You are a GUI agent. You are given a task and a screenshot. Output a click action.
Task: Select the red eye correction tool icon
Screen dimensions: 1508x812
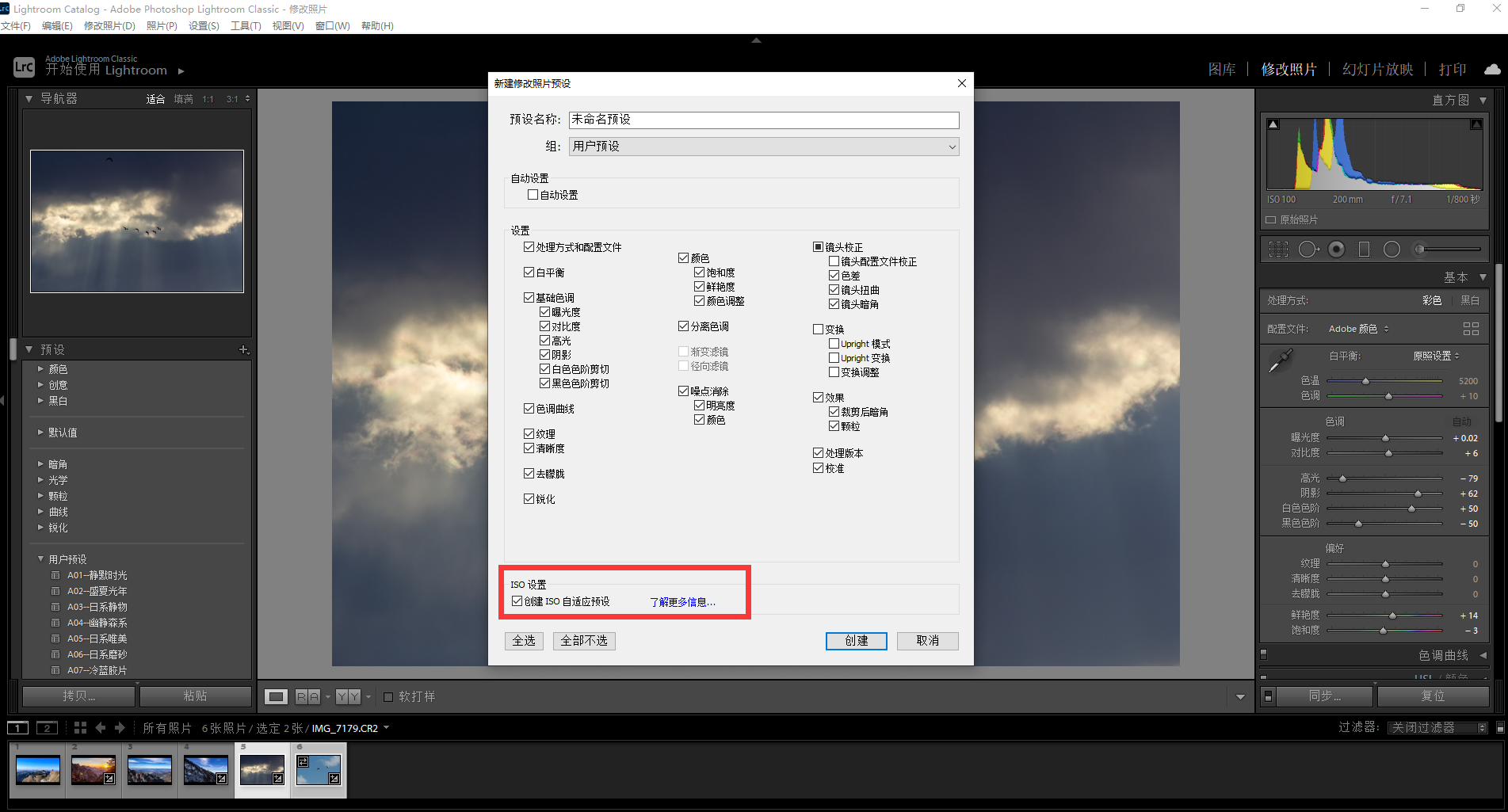pyautogui.click(x=1337, y=250)
